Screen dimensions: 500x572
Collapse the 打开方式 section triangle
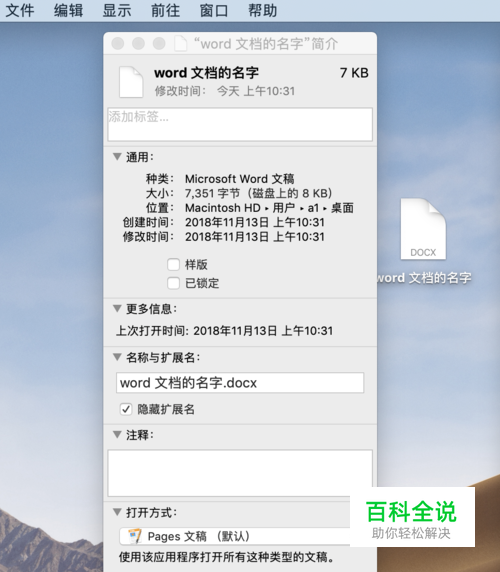[x=117, y=512]
